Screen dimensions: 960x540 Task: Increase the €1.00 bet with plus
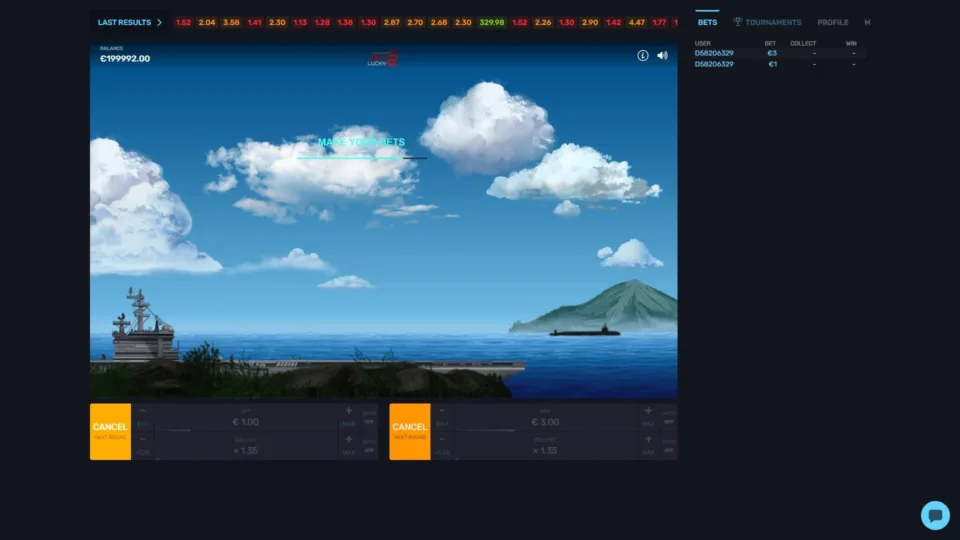[349, 411]
